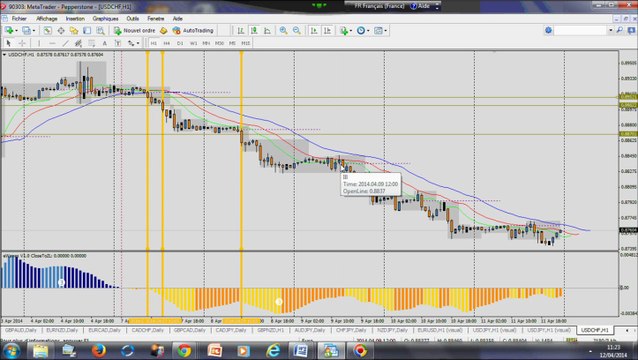This screenshot has height=360, width=638.
Task: Open the Data Window crosshair icon
Action: point(61,31)
